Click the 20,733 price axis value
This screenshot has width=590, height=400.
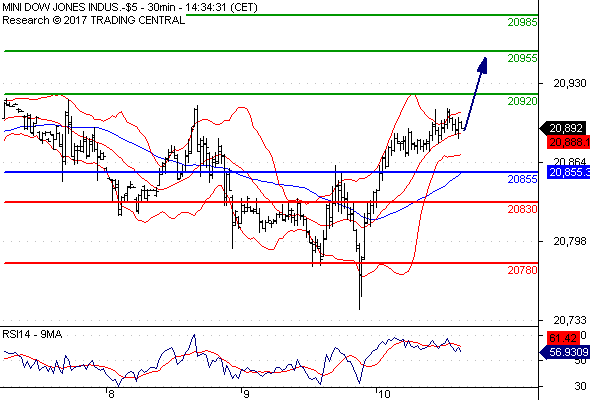[570, 320]
